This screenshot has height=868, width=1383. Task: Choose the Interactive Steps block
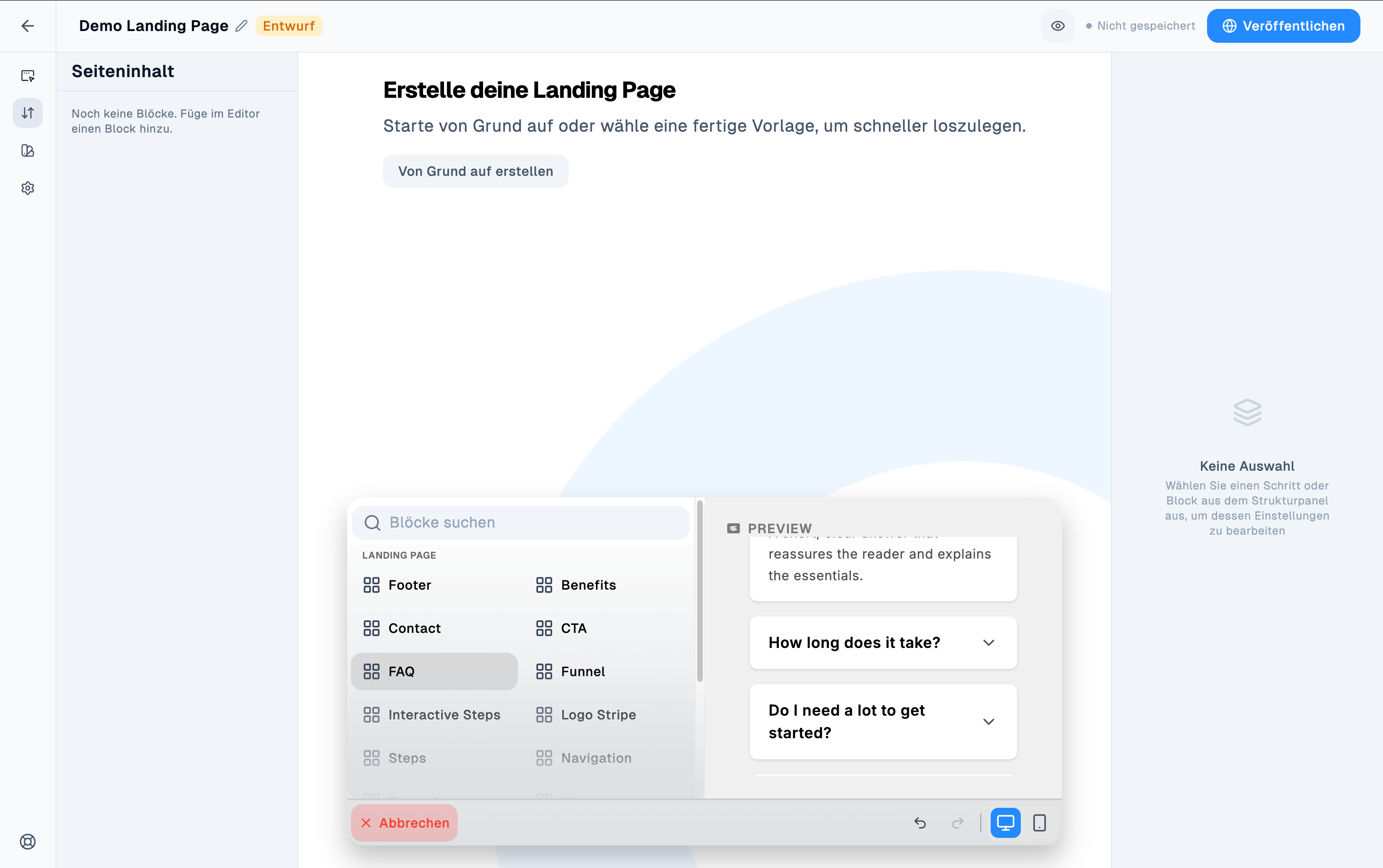[x=434, y=715]
